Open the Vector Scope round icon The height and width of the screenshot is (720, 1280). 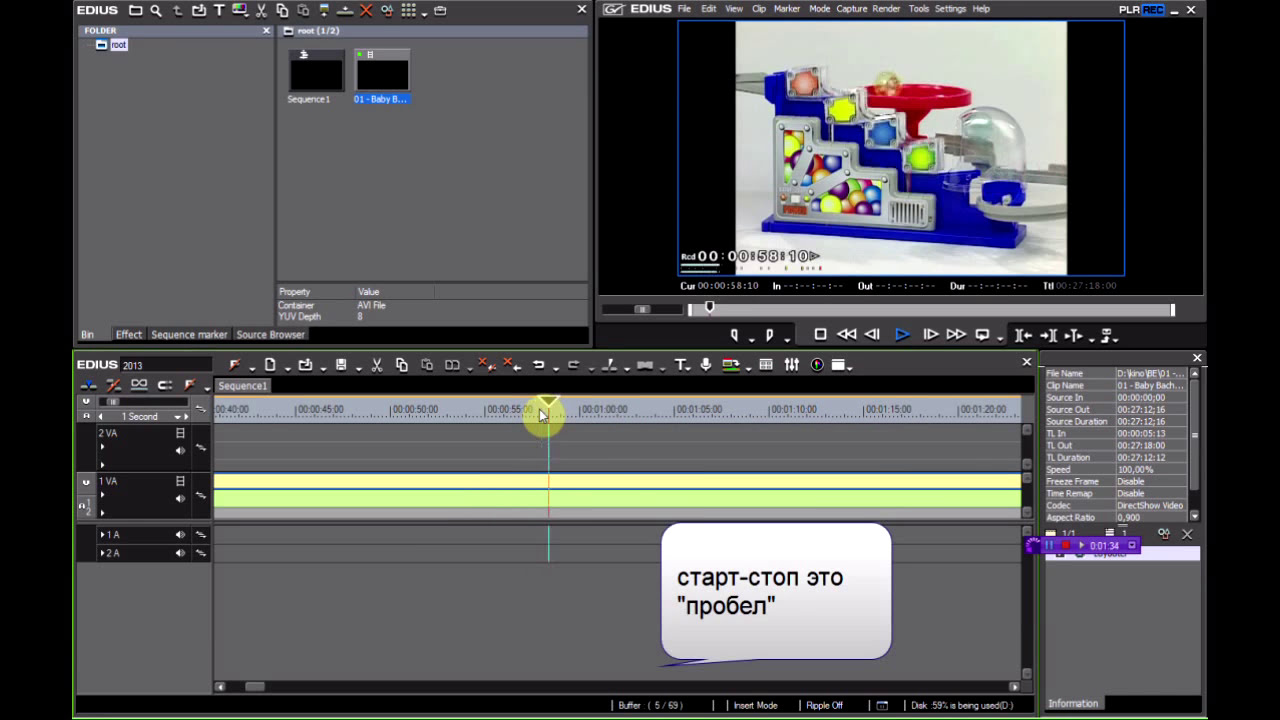pyautogui.click(x=817, y=365)
